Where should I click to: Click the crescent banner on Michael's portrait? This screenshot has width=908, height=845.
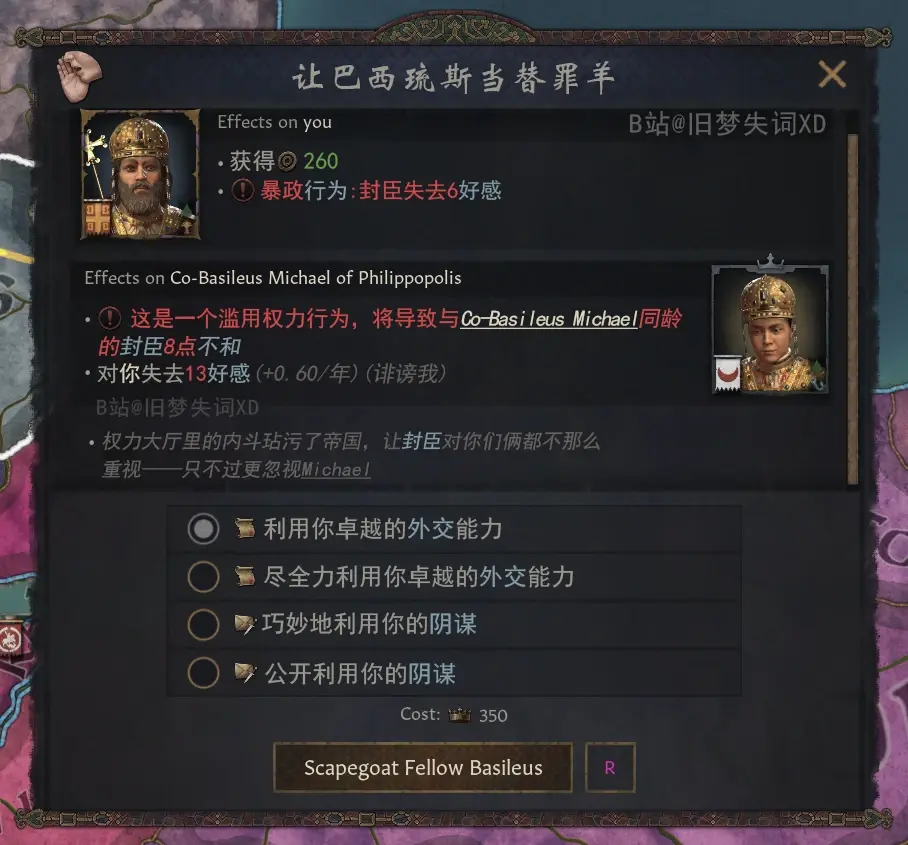point(727,374)
